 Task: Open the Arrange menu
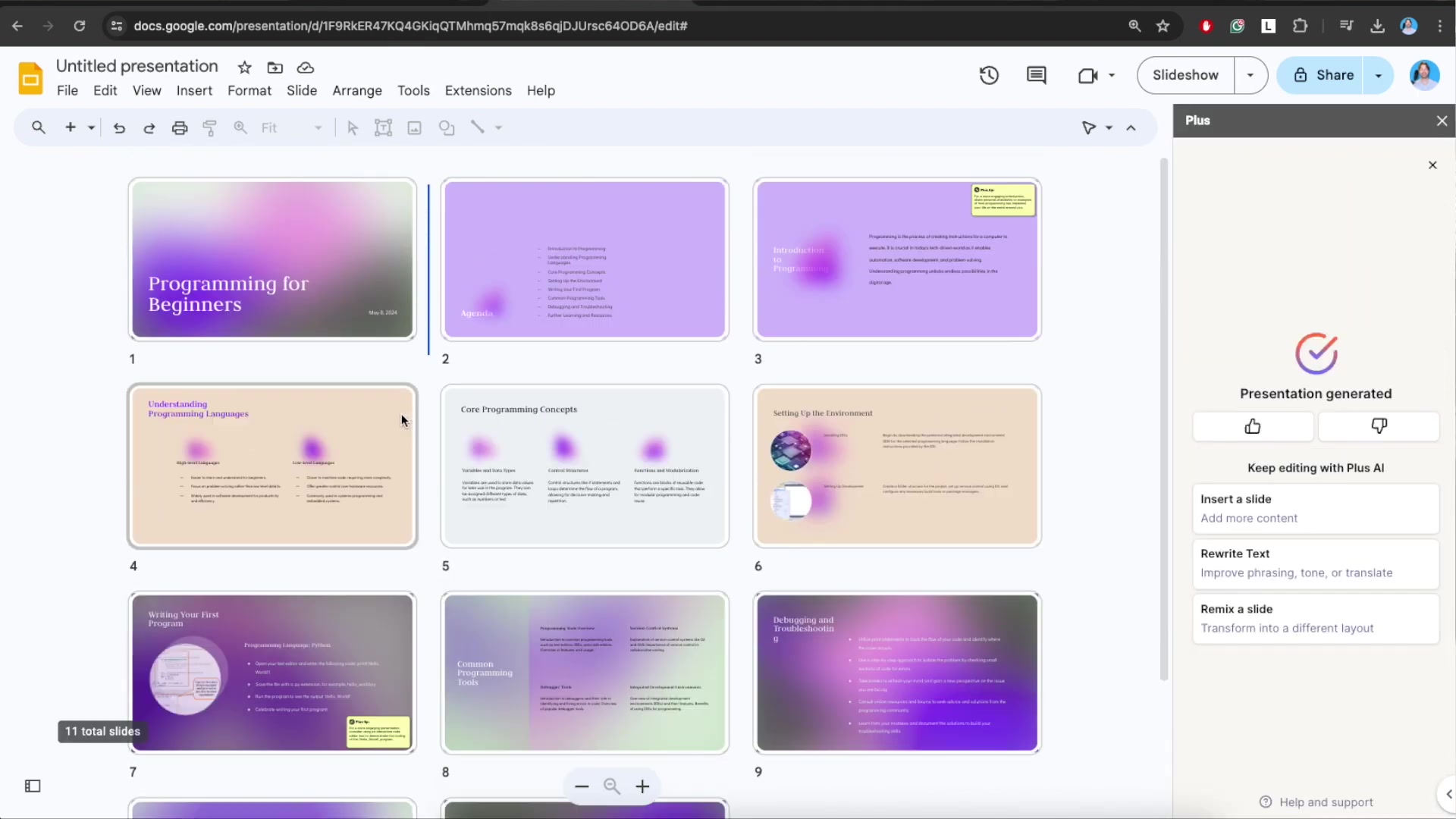pyautogui.click(x=357, y=90)
